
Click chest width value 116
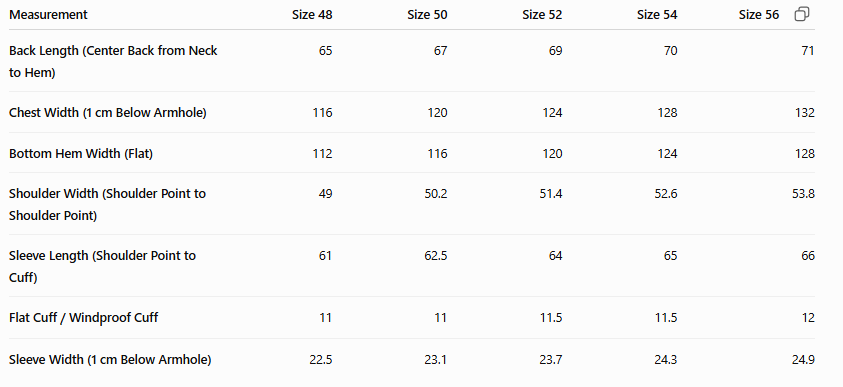tap(323, 113)
